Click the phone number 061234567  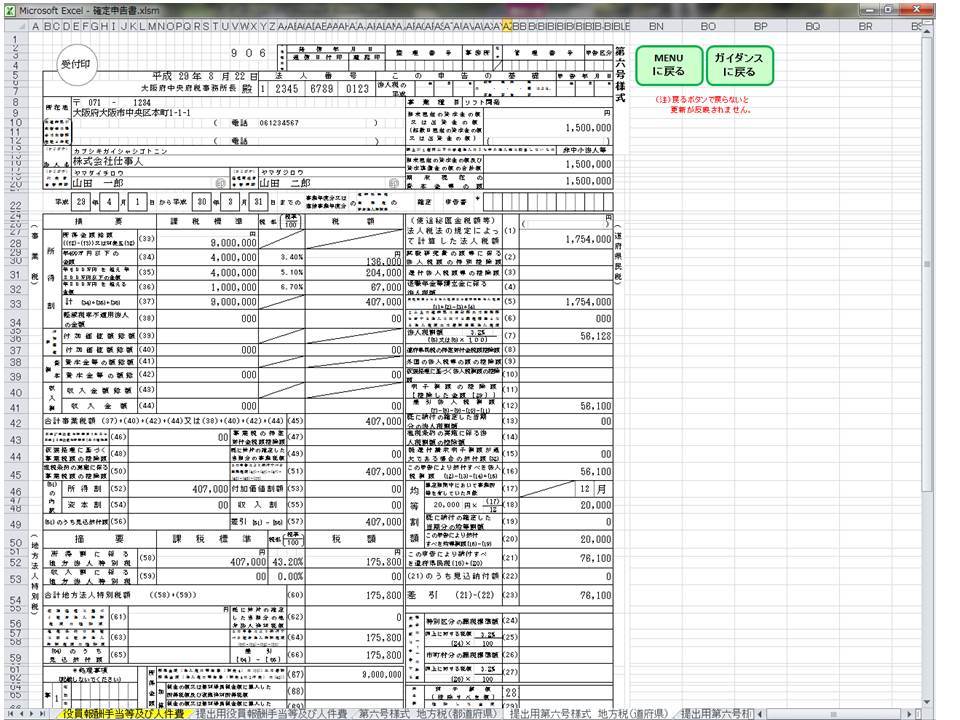(279, 123)
